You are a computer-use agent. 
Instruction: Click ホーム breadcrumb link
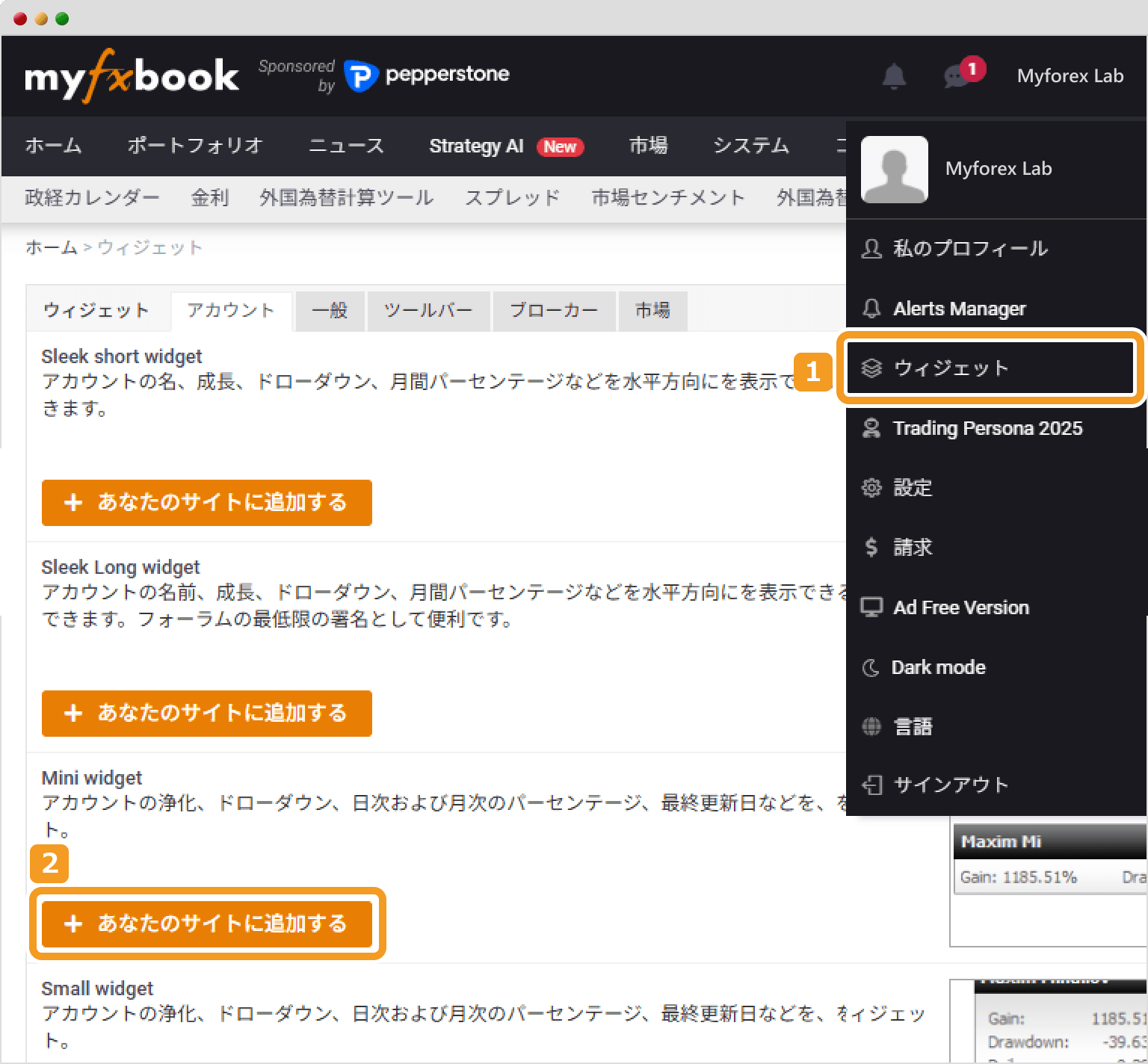click(x=52, y=247)
